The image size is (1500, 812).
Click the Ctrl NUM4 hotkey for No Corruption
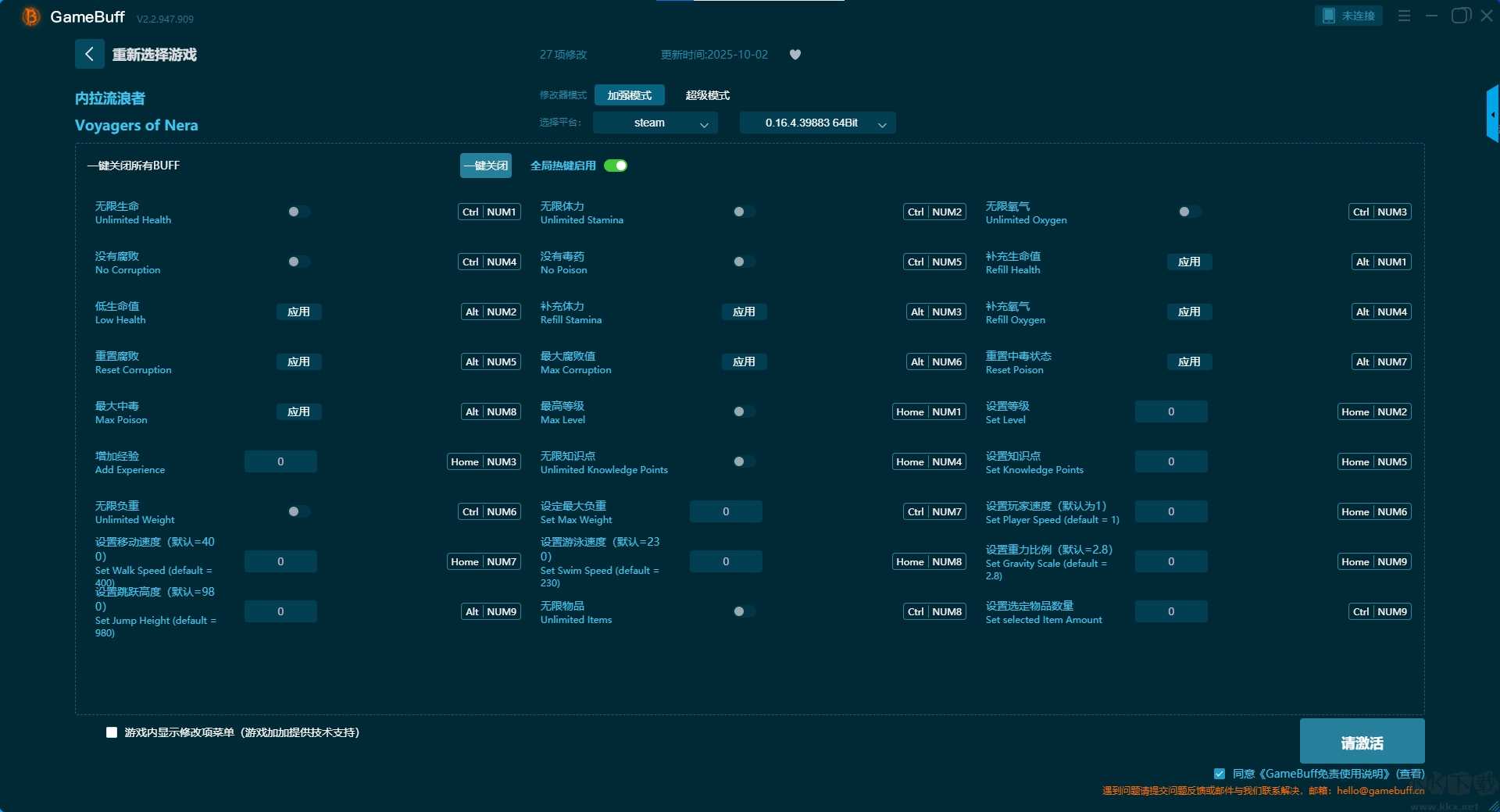(489, 262)
